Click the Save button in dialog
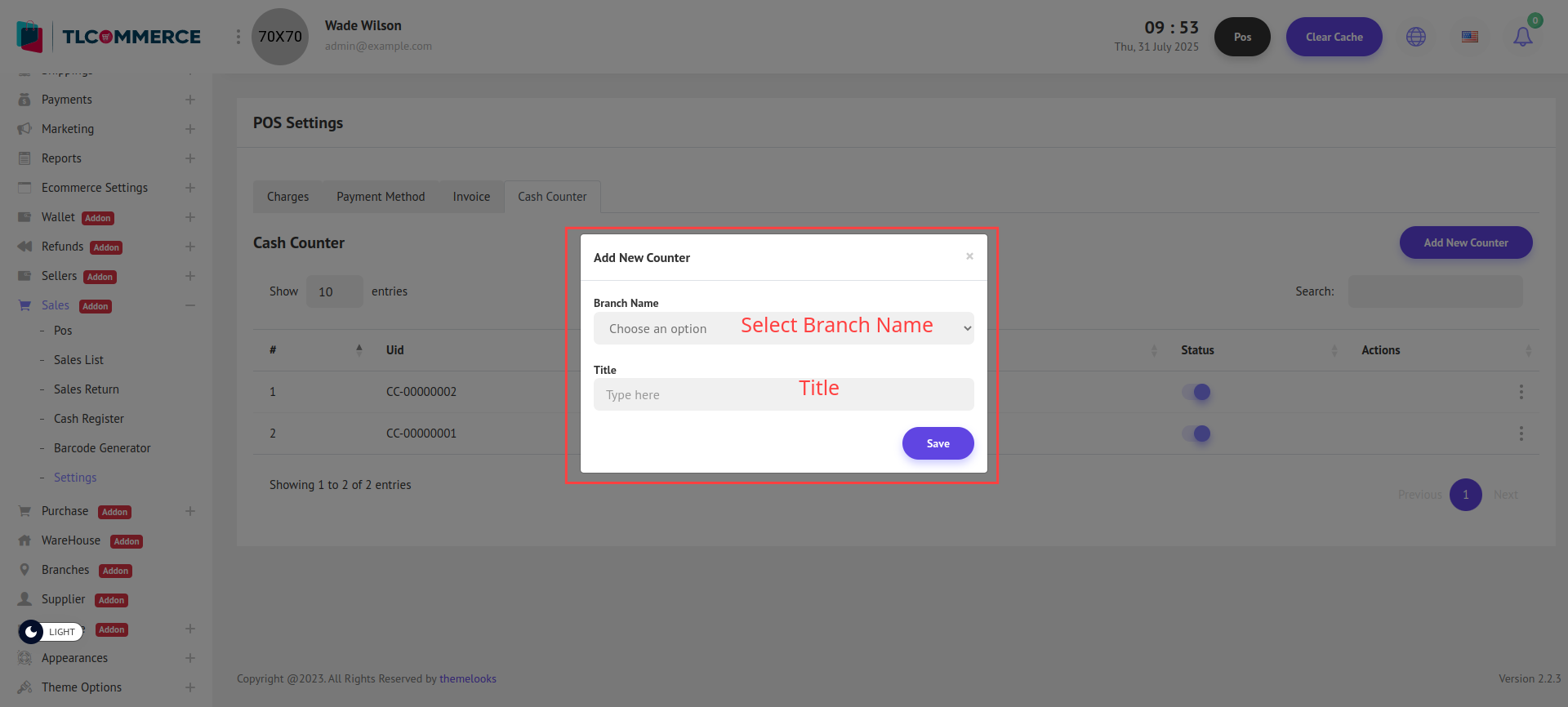Viewport: 1568px width, 707px height. pos(938,443)
